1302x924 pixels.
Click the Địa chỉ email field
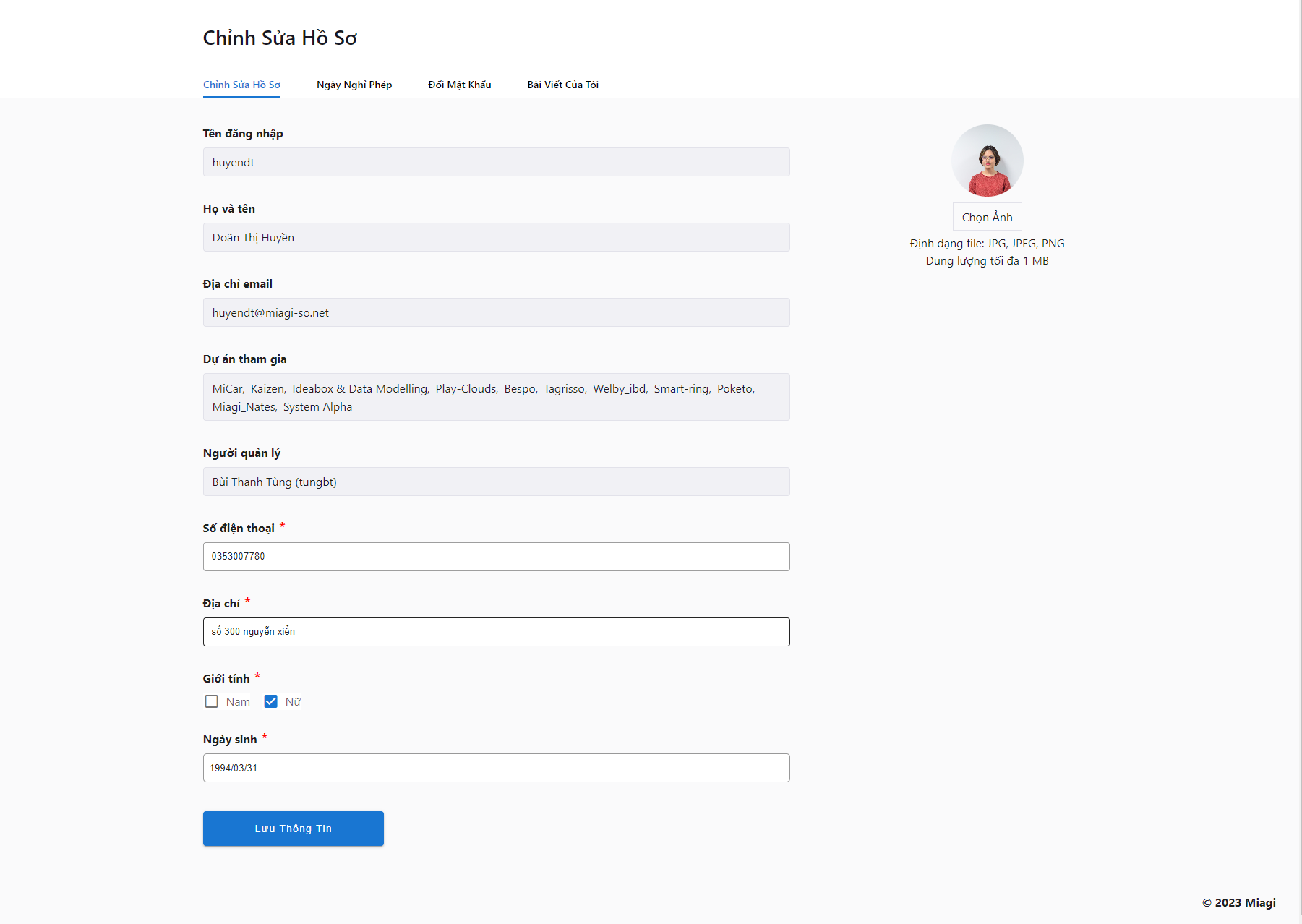pyautogui.click(x=496, y=312)
